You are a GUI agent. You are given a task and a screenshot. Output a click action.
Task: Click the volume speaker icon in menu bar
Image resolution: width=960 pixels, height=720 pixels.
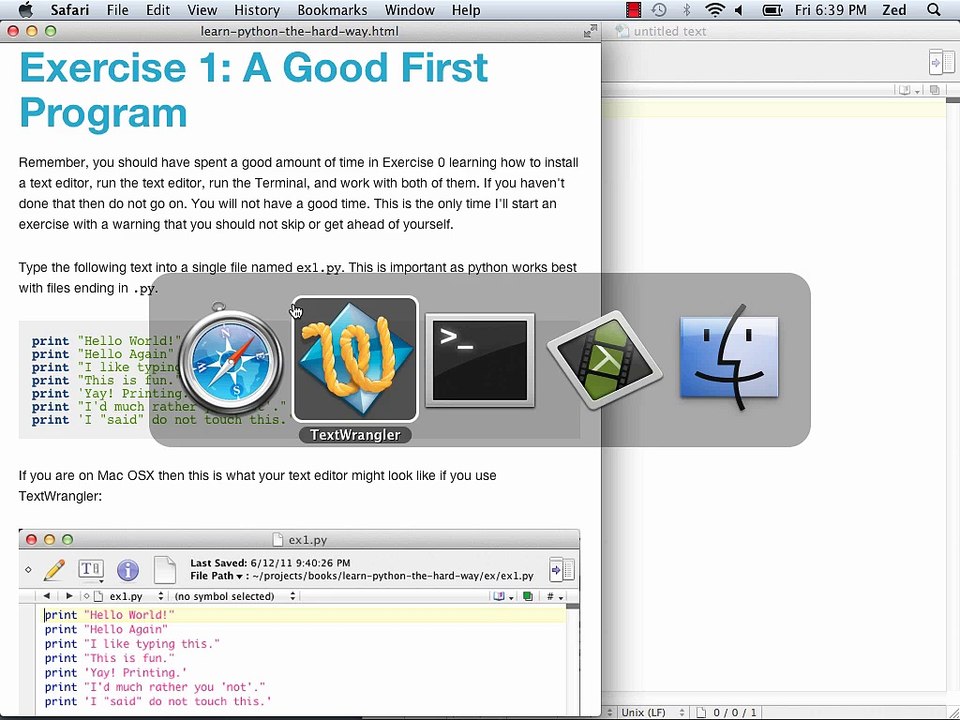pos(739,10)
